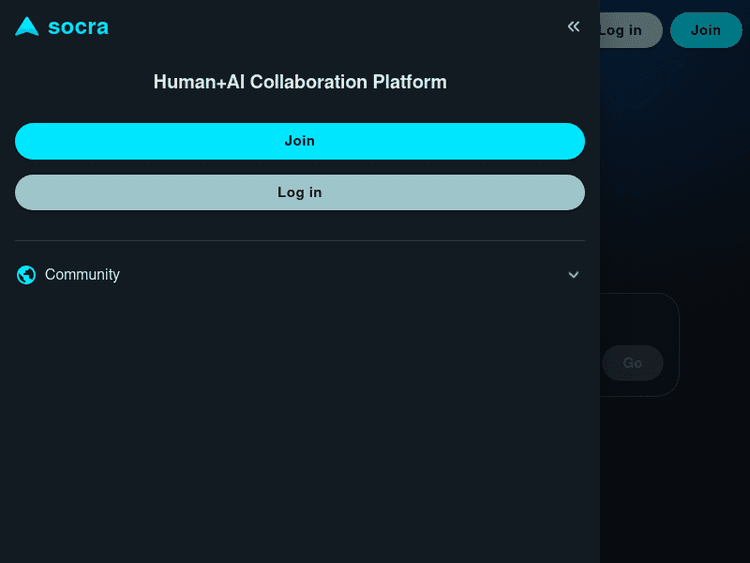
Task: Expand the Community section chevron arrow
Action: [573, 275]
